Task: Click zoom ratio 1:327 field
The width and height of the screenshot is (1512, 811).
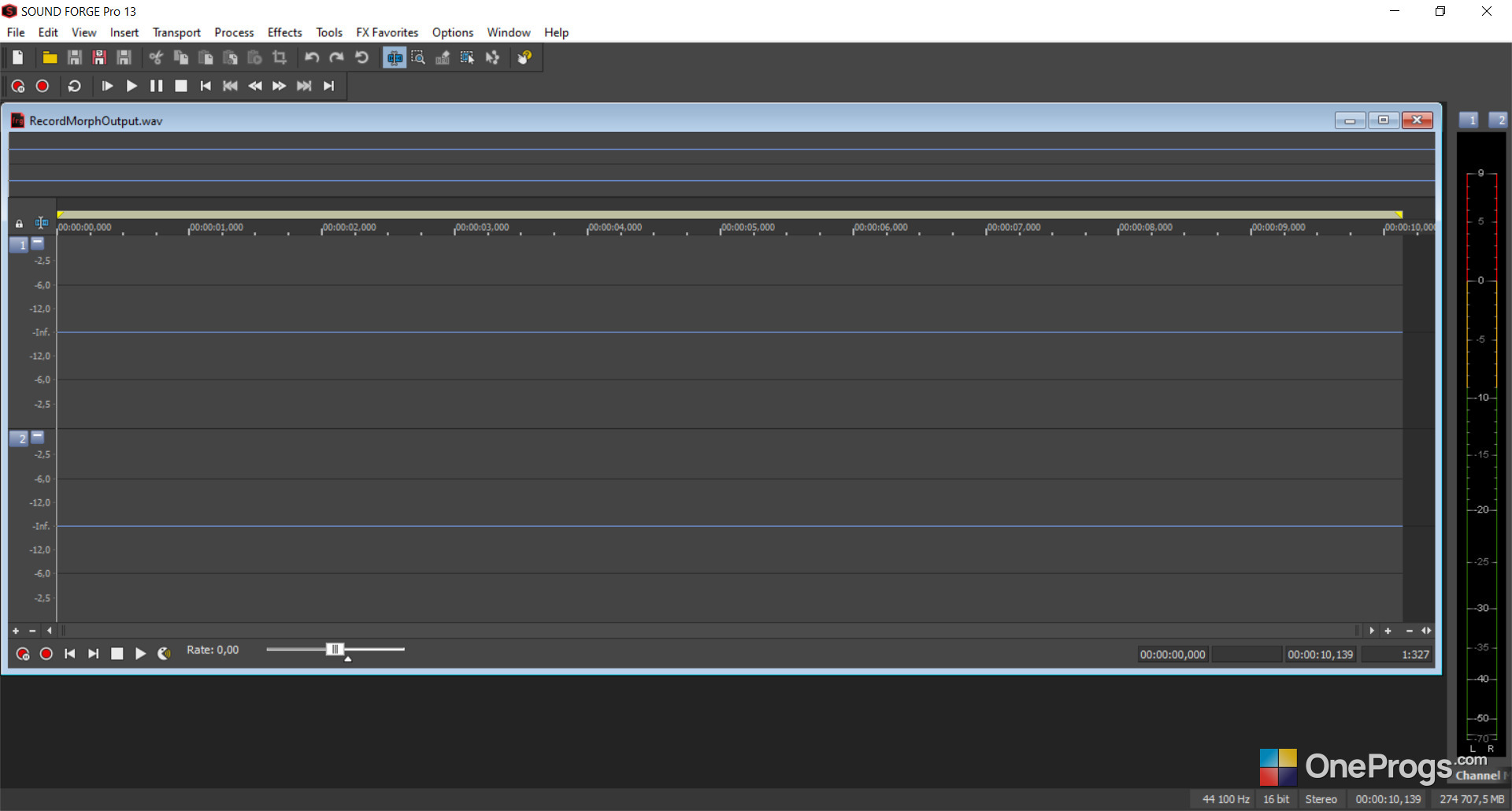Action: pyautogui.click(x=1398, y=654)
